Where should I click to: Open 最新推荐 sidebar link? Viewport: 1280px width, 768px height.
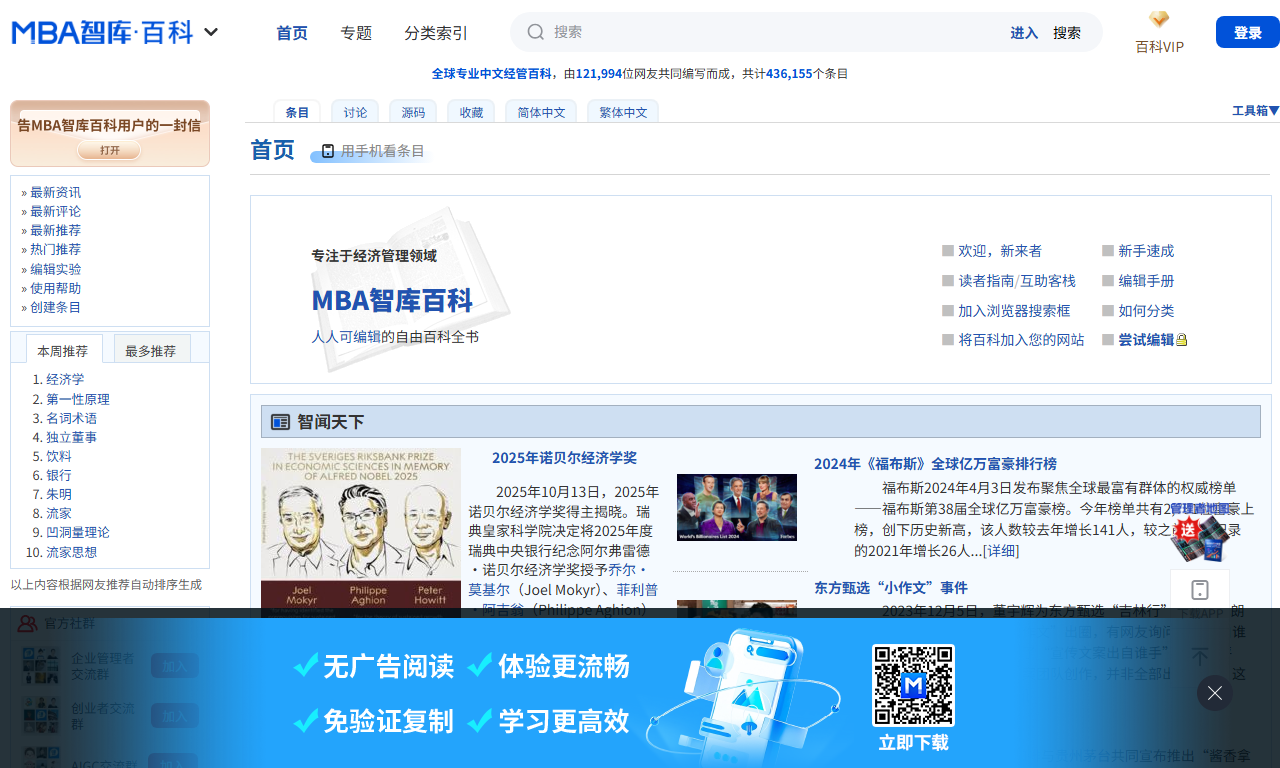point(55,230)
